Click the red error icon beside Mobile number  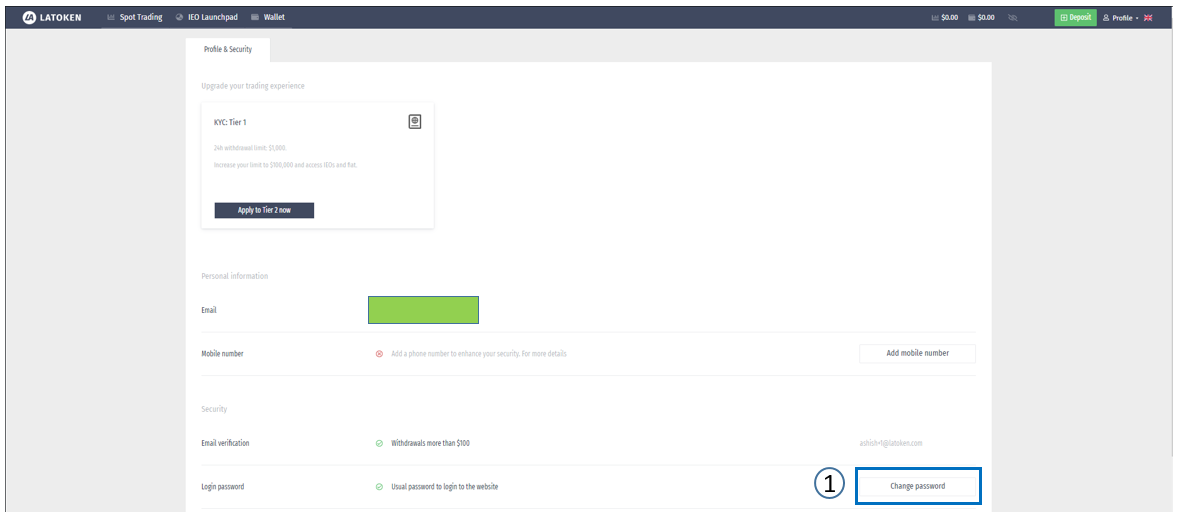(379, 353)
